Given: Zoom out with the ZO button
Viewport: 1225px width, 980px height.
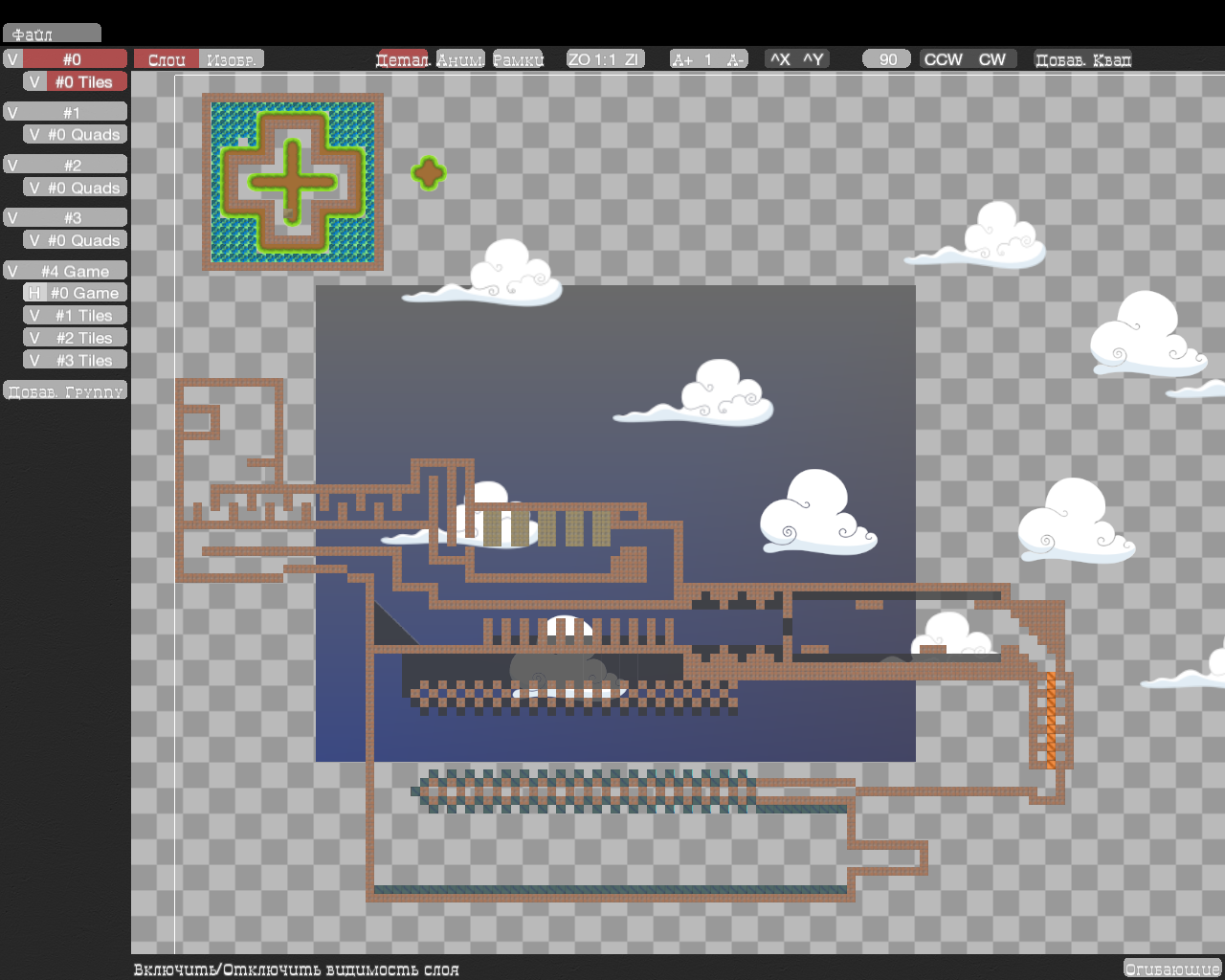Looking at the screenshot, I should [579, 59].
